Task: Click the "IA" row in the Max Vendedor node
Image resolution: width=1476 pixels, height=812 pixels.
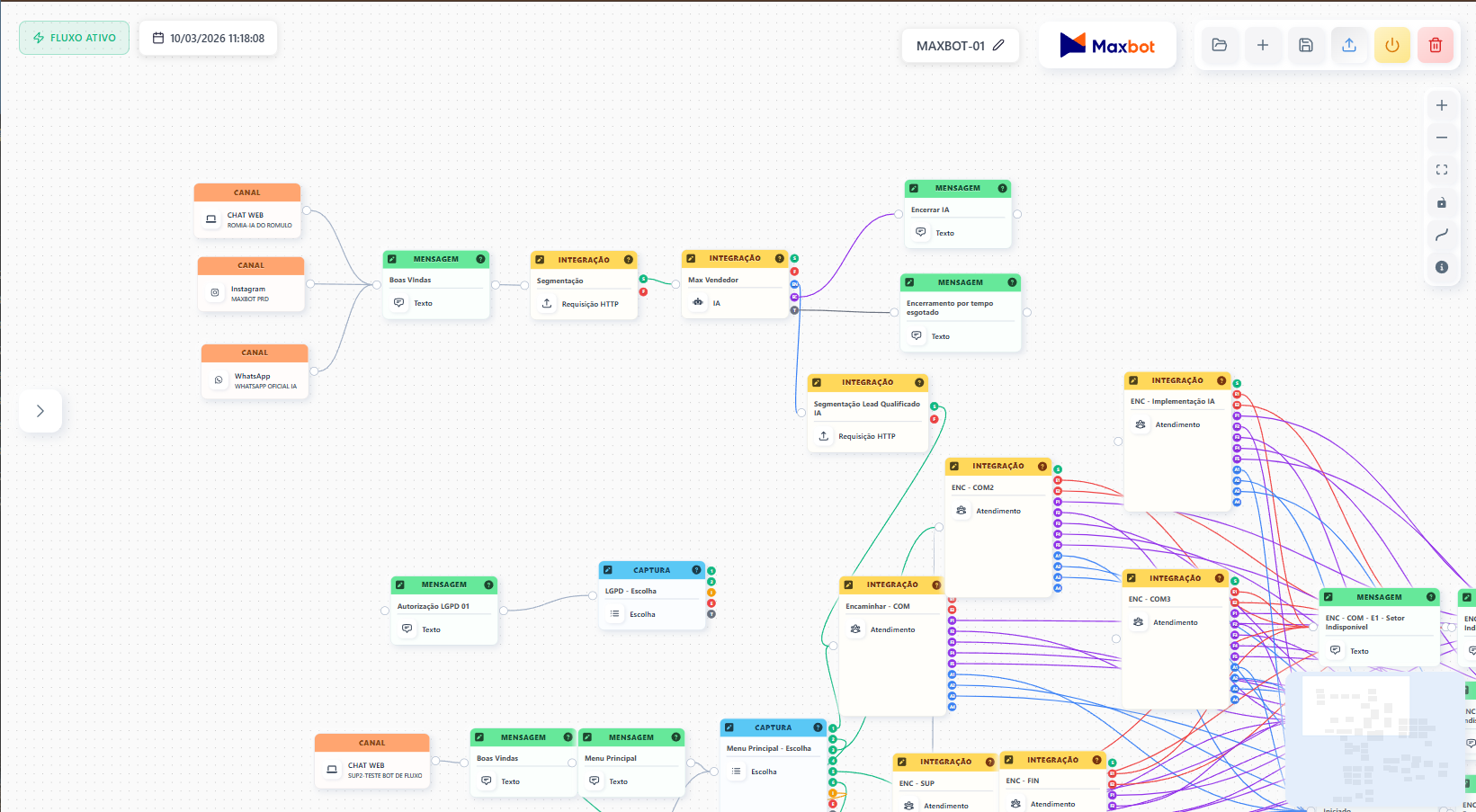Action: coord(735,303)
